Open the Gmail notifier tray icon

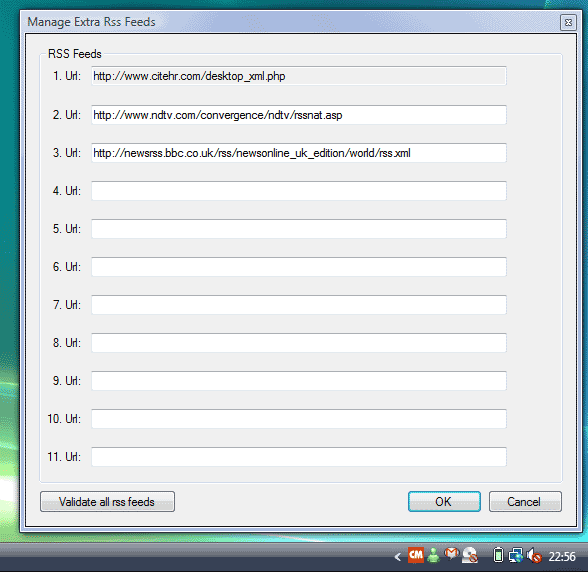(452, 554)
